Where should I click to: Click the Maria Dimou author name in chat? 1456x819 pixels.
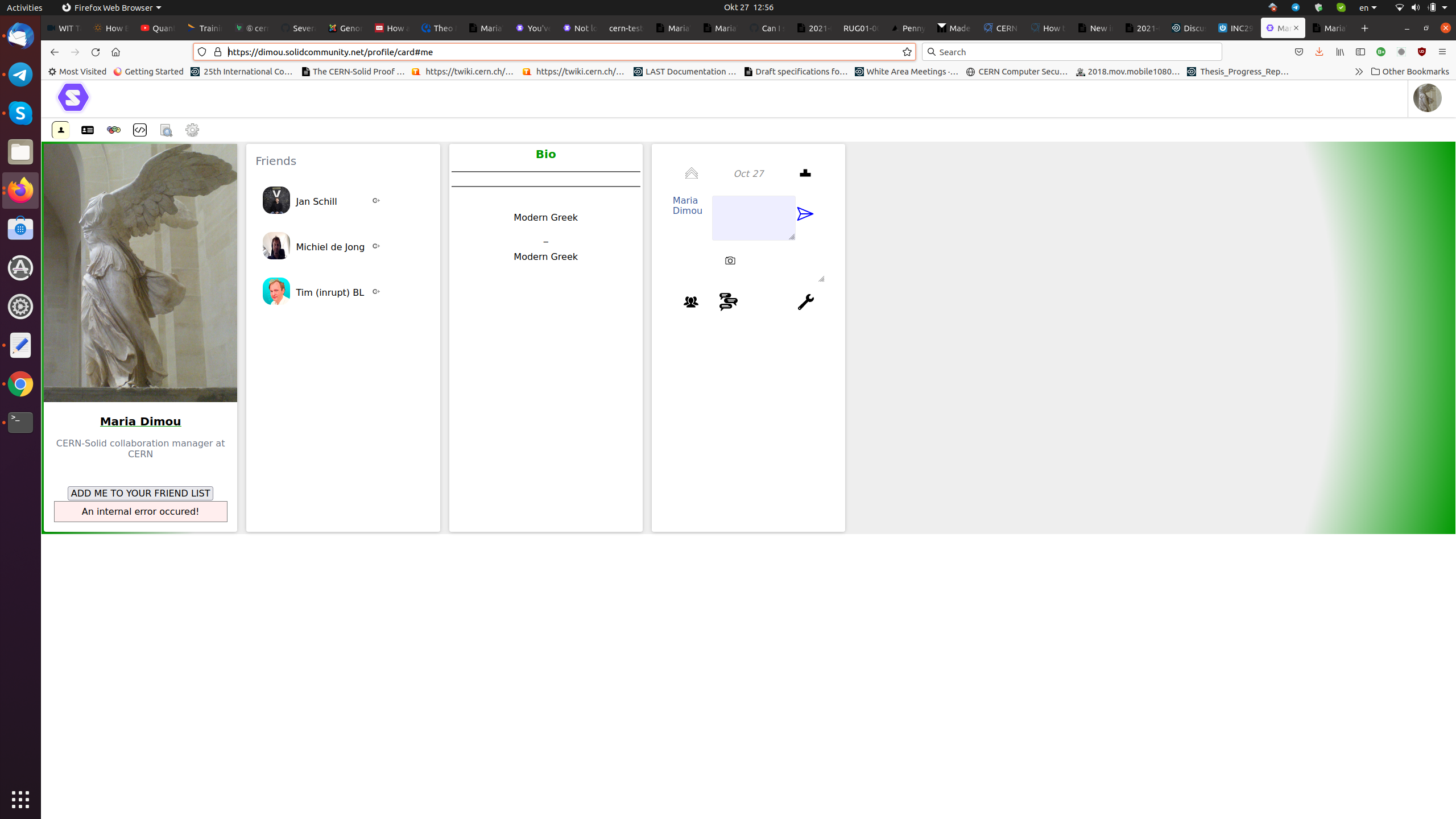pyautogui.click(x=687, y=205)
